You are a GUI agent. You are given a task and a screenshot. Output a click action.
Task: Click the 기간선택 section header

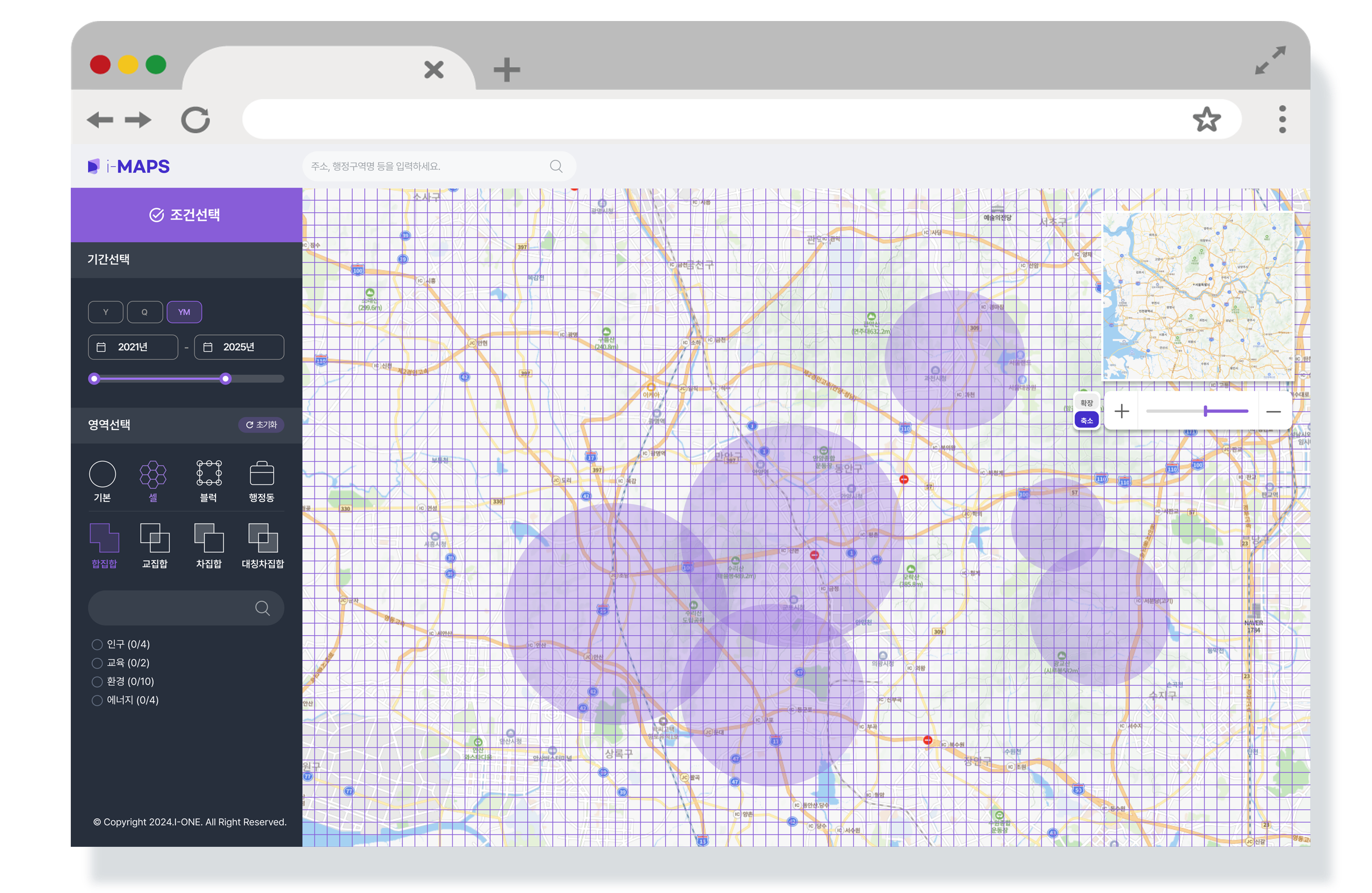click(x=186, y=259)
